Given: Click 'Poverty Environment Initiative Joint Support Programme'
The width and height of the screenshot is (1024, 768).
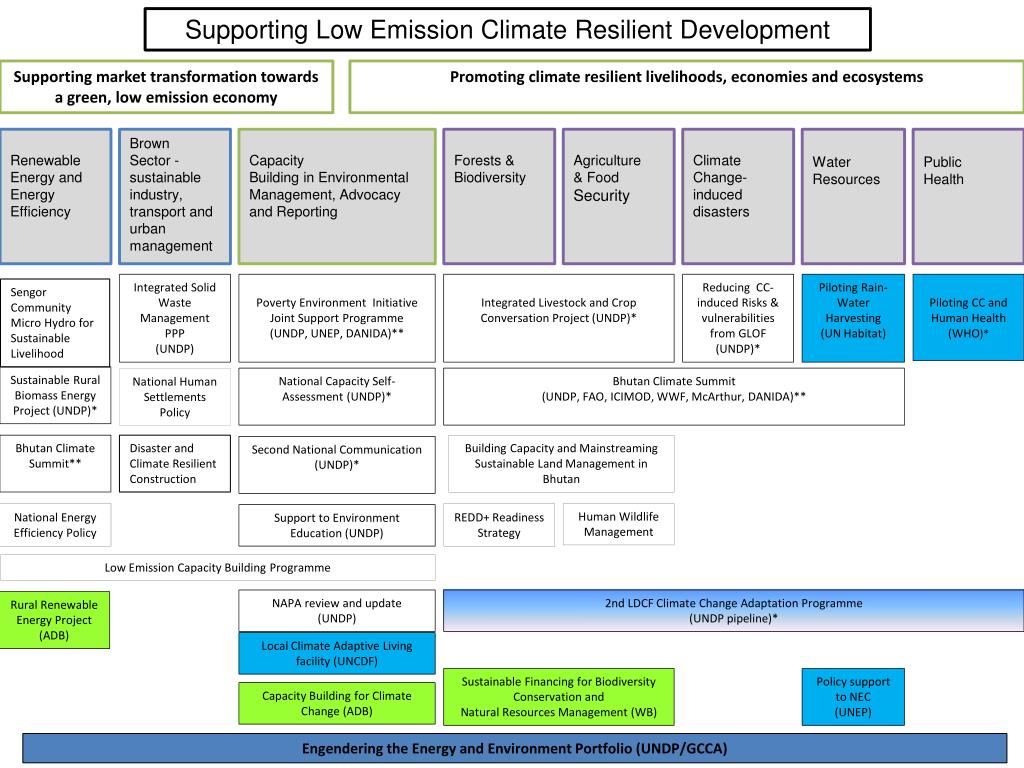Looking at the screenshot, I should click(337, 318).
